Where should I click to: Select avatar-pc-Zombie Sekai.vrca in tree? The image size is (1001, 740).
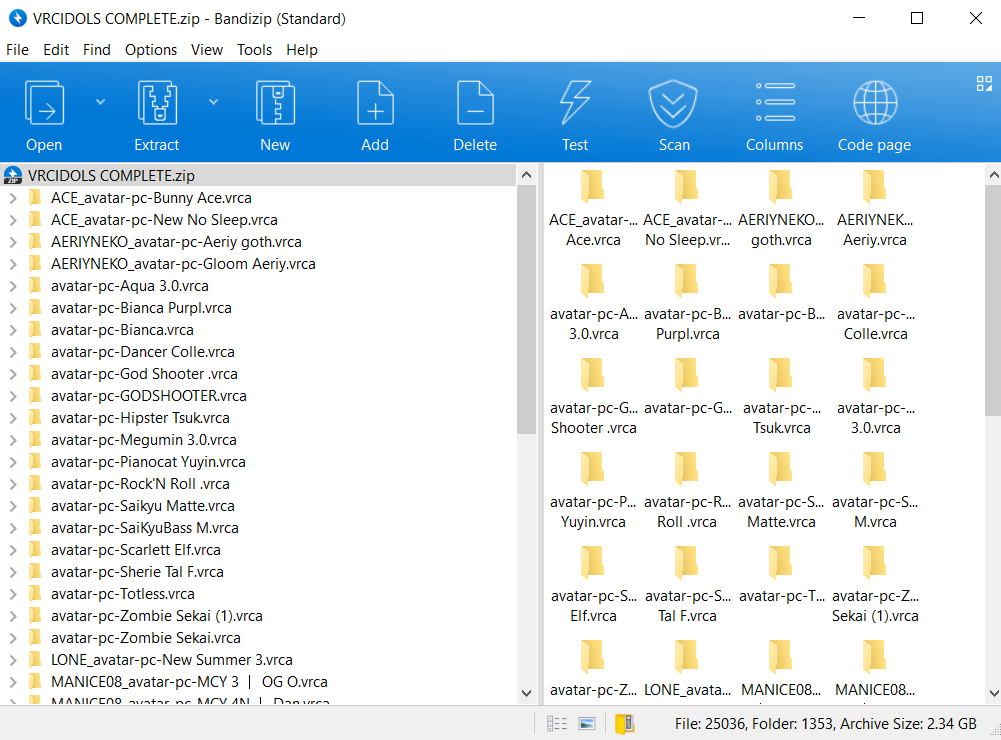point(146,638)
